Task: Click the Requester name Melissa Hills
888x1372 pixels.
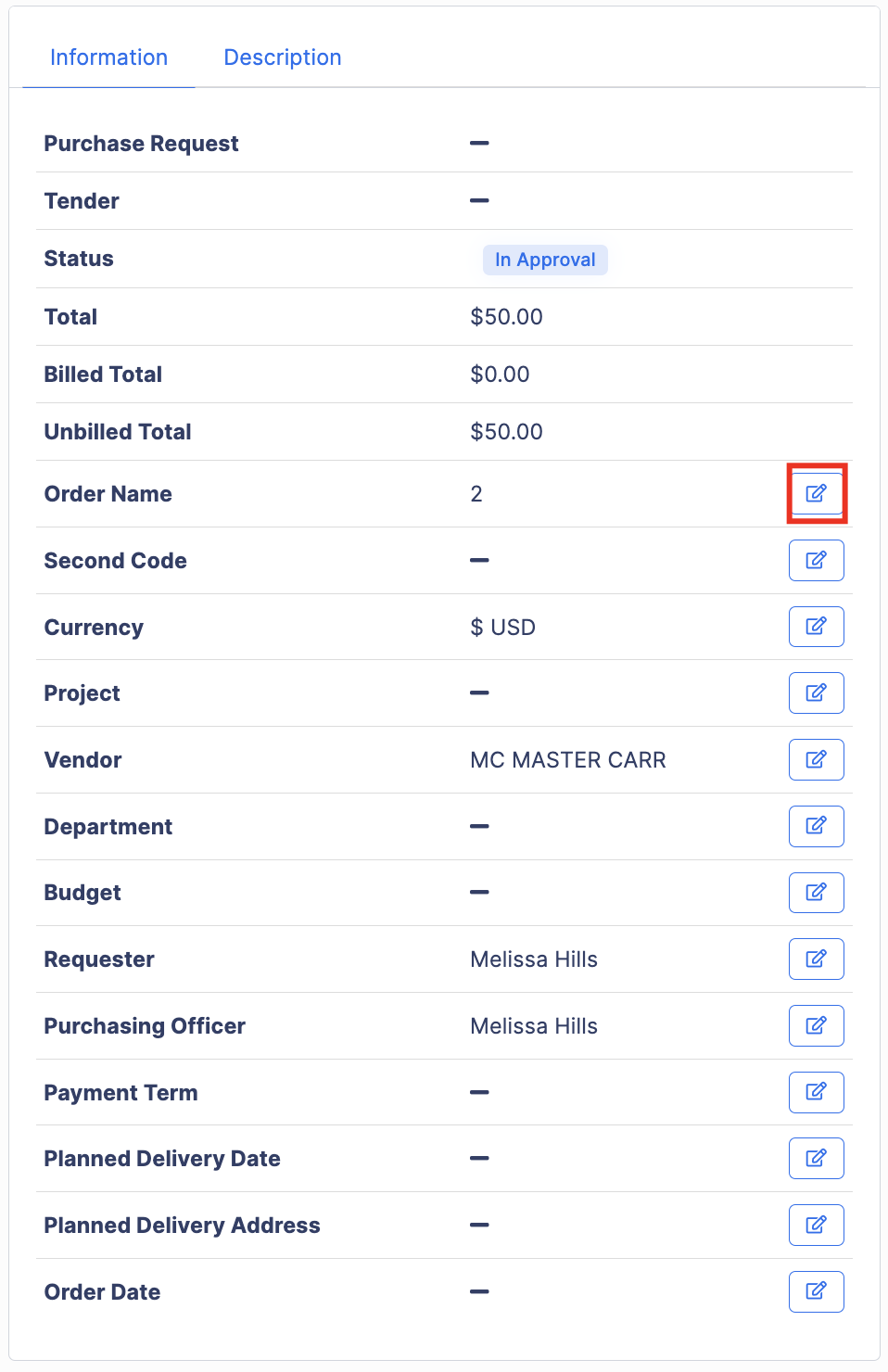Action: pyautogui.click(x=534, y=959)
